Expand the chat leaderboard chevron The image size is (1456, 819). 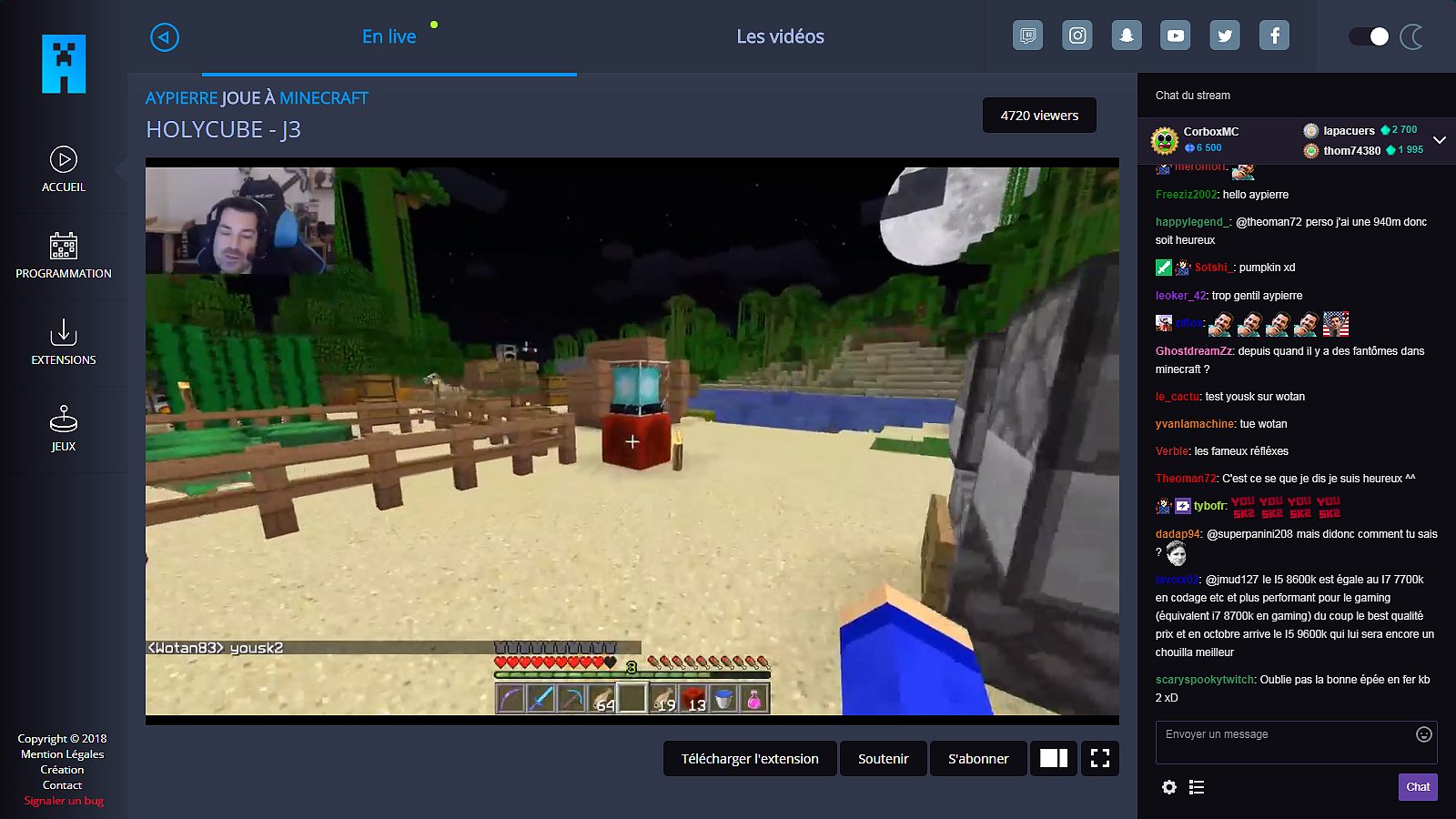point(1440,140)
